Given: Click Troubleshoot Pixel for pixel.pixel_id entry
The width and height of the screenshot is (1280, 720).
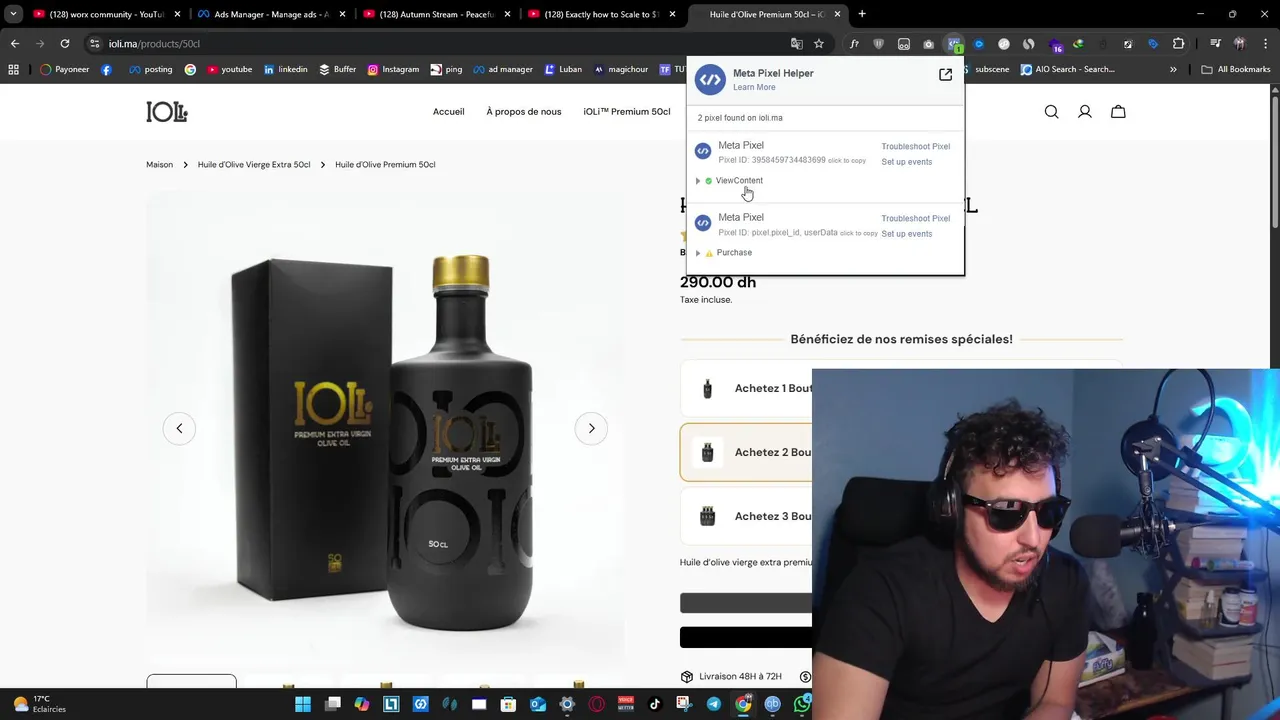Looking at the screenshot, I should pos(915,219).
